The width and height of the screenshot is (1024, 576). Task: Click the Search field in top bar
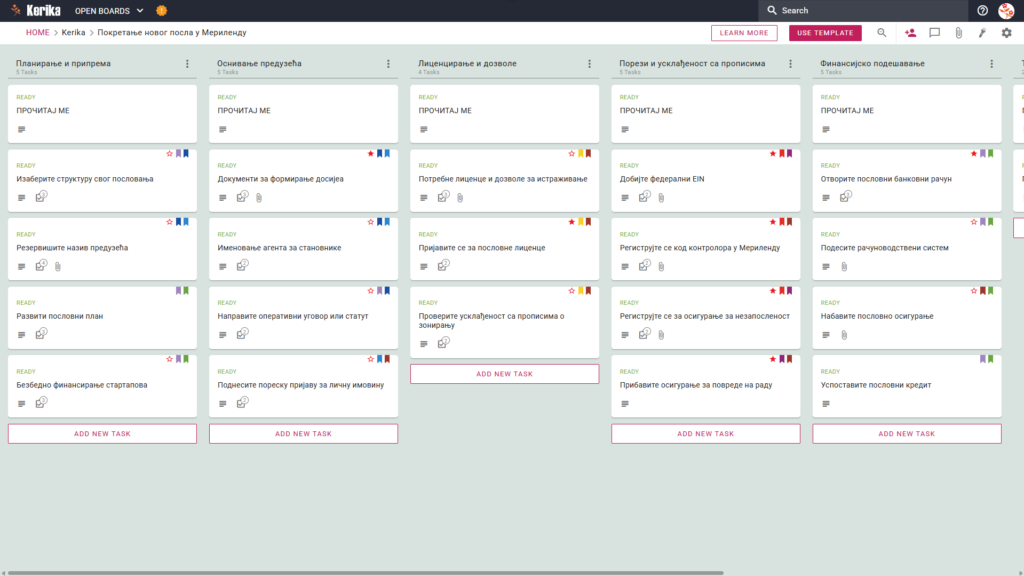(x=863, y=10)
